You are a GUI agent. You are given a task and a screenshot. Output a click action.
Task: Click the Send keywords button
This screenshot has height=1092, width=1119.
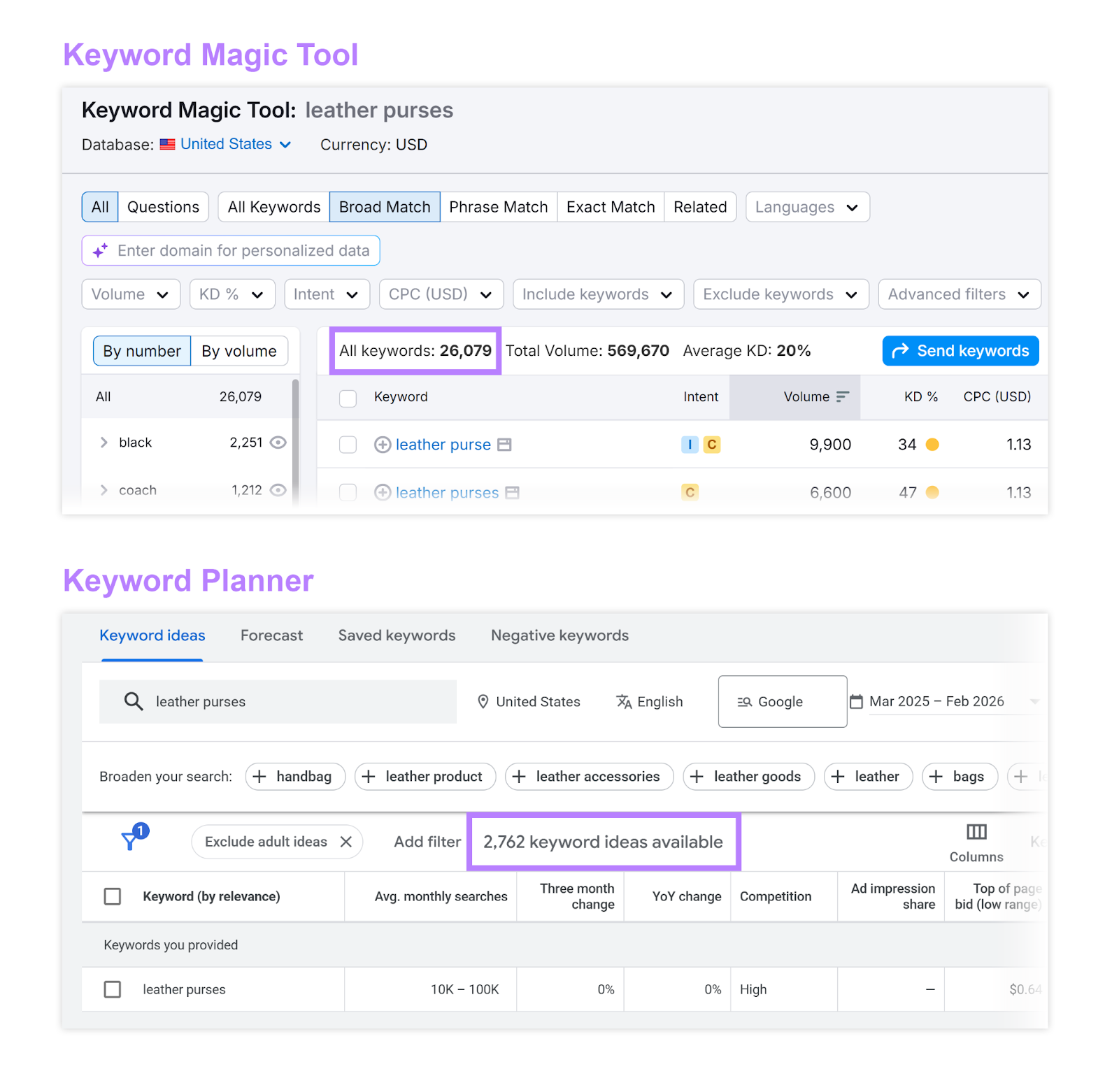960,350
